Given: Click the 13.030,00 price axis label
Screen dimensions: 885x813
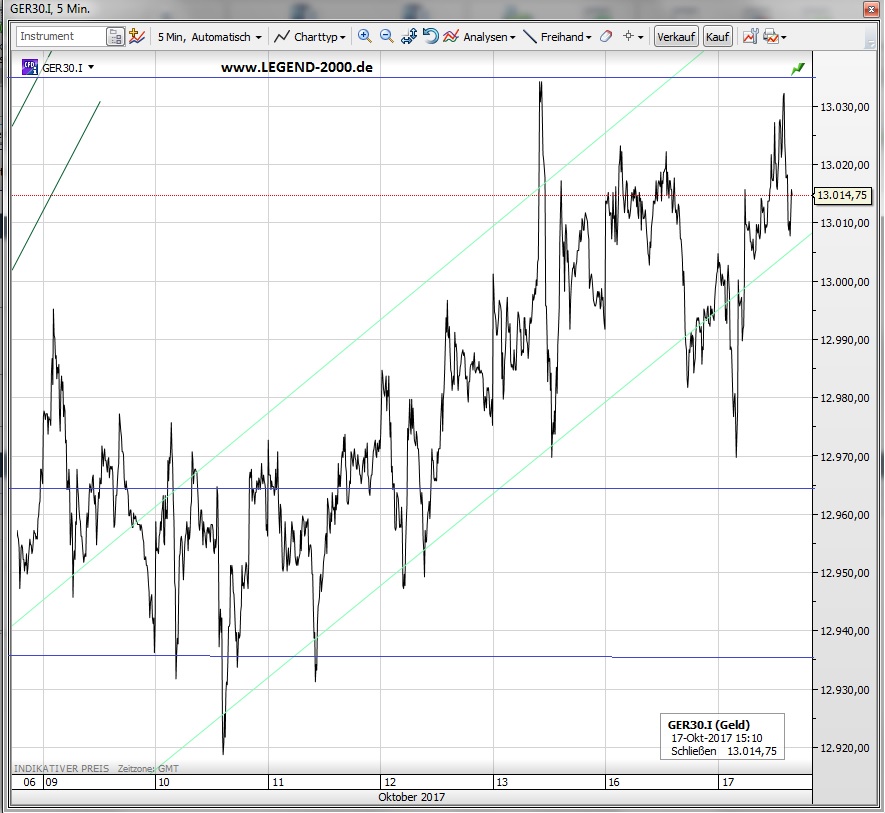Looking at the screenshot, I should tap(844, 107).
